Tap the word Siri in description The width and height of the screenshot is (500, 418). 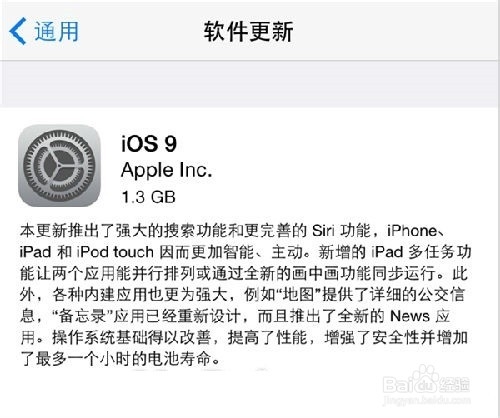325,231
